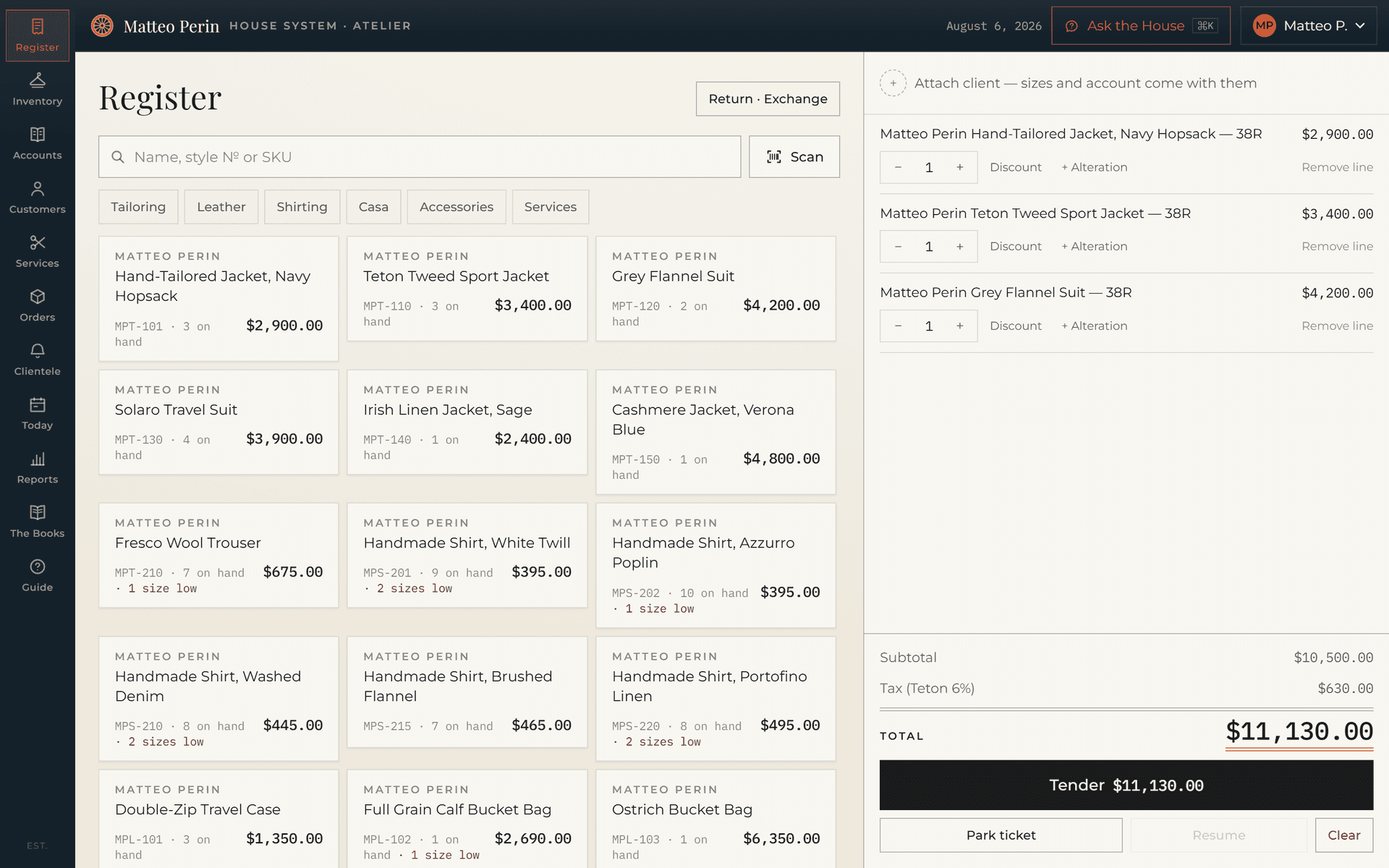Image resolution: width=1389 pixels, height=868 pixels.
Task: Go to Accounts in the sidebar
Action: (x=38, y=144)
